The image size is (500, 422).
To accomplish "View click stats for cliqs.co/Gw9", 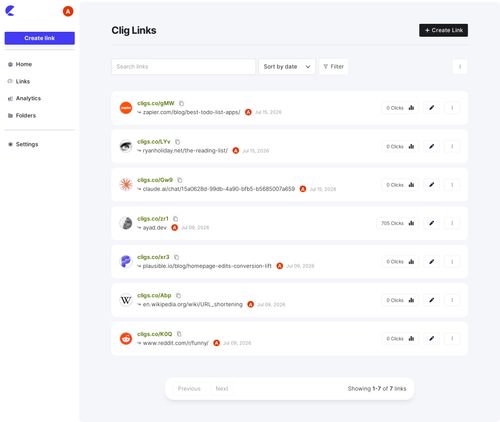I will click(400, 185).
